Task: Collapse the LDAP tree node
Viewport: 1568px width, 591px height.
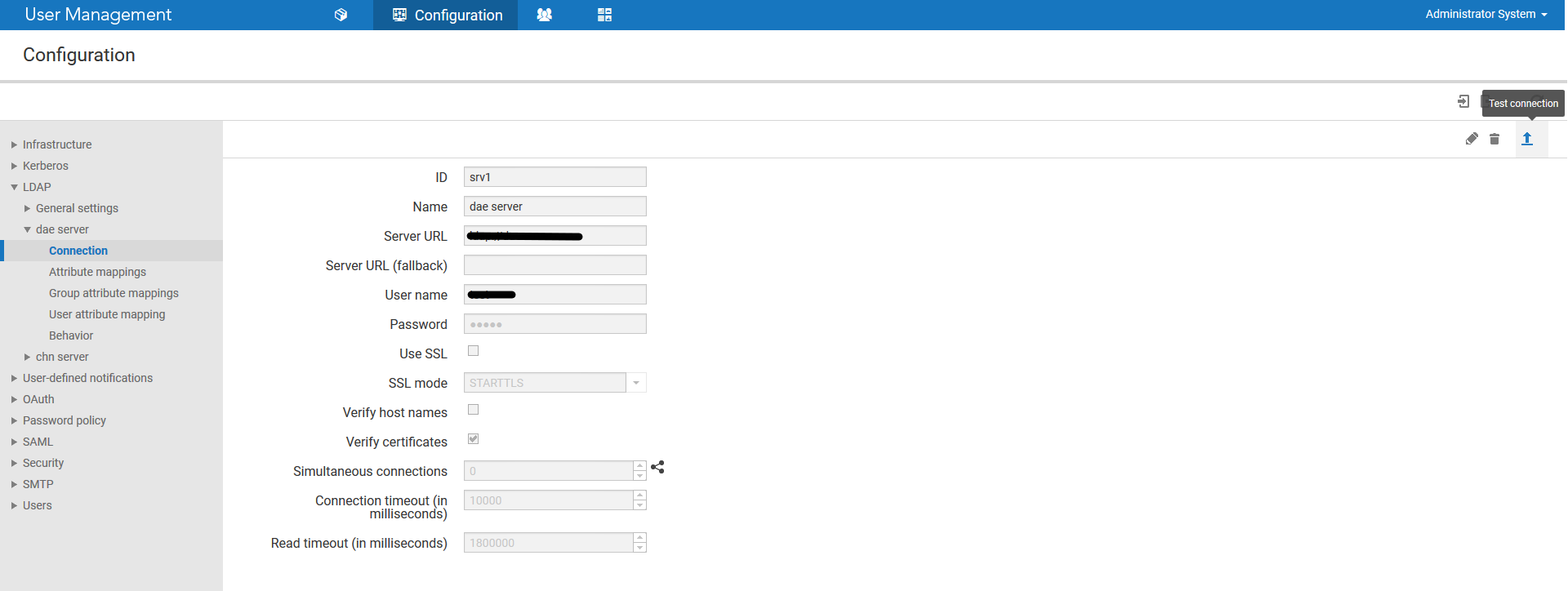Action: point(14,187)
